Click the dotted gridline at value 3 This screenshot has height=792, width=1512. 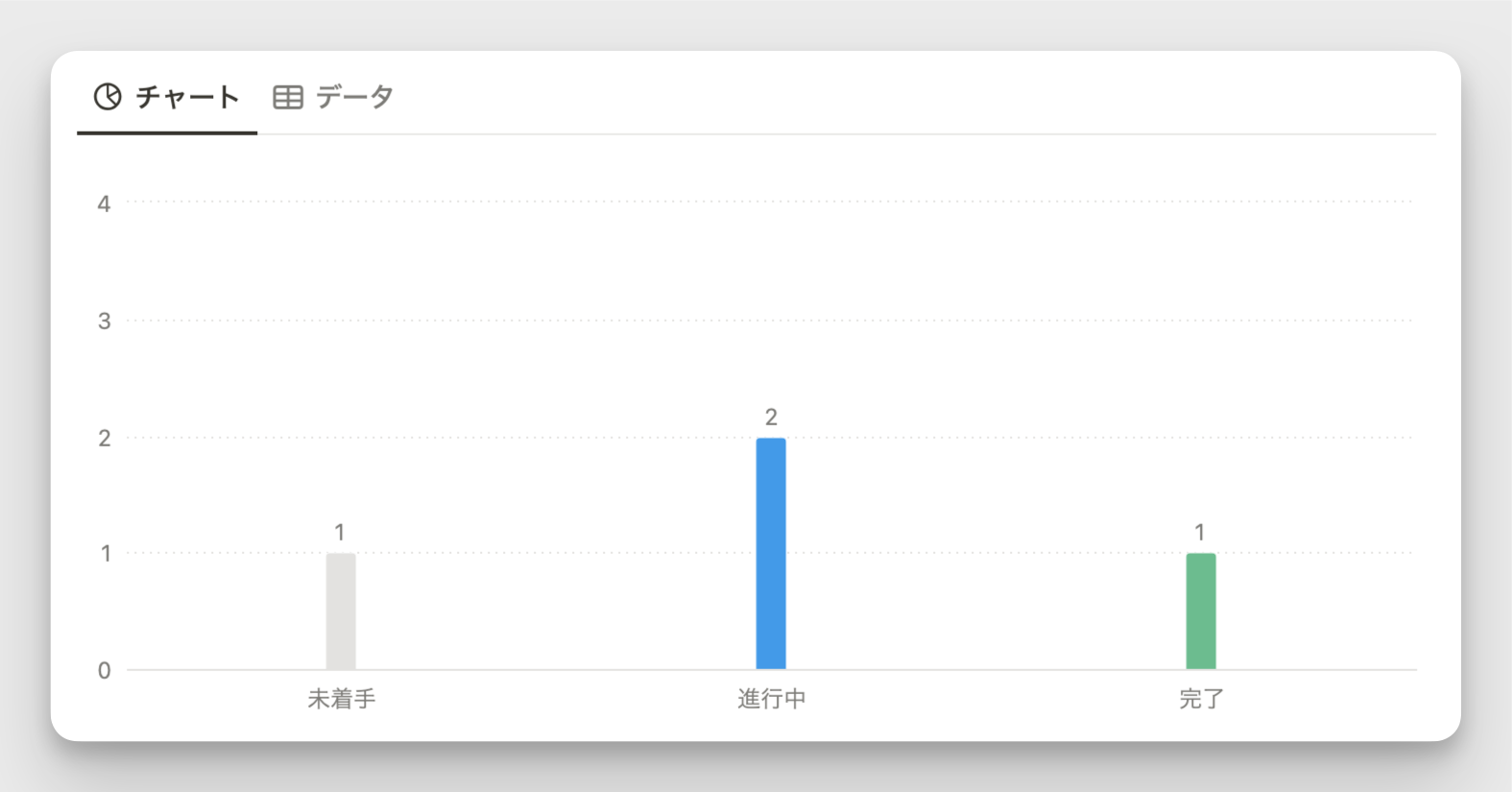pos(771,321)
